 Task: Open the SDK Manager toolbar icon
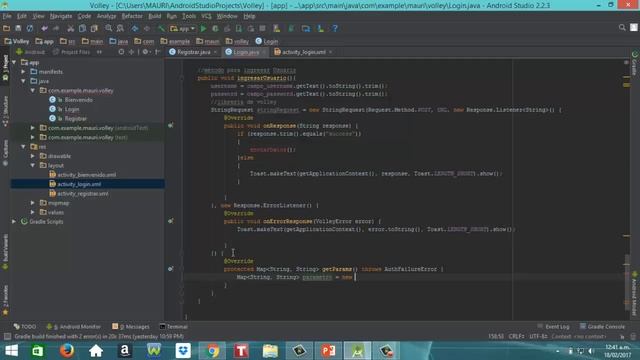pyautogui.click(x=320, y=29)
